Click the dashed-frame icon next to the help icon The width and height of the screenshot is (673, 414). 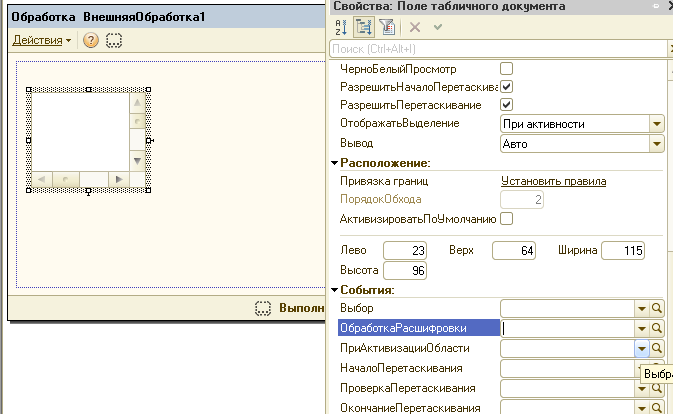coord(114,40)
